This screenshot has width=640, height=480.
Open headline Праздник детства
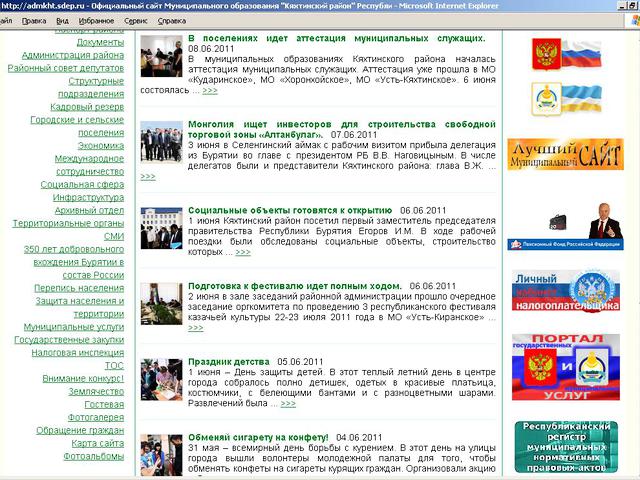pos(229,362)
